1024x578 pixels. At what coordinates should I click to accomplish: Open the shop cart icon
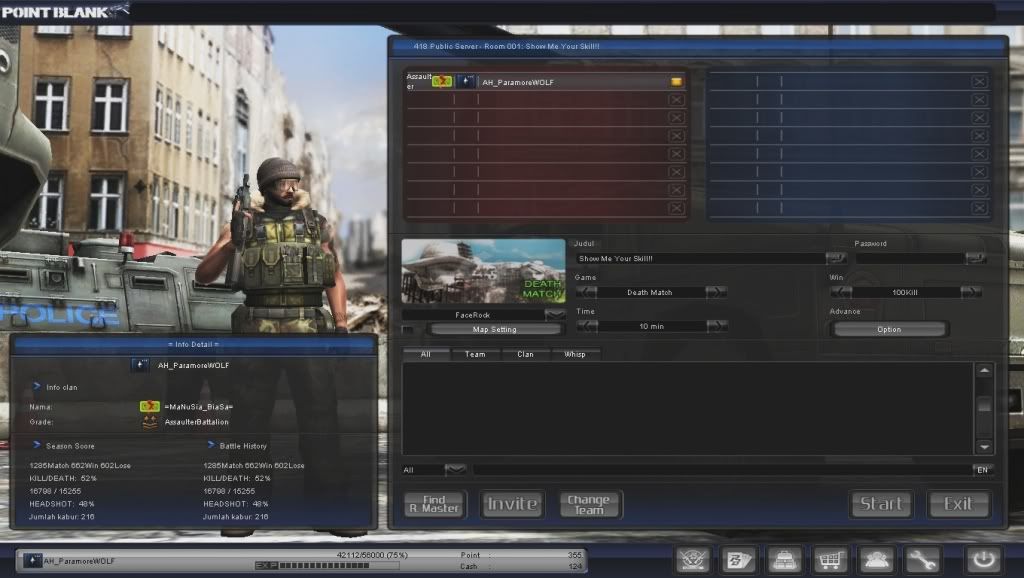point(830,560)
